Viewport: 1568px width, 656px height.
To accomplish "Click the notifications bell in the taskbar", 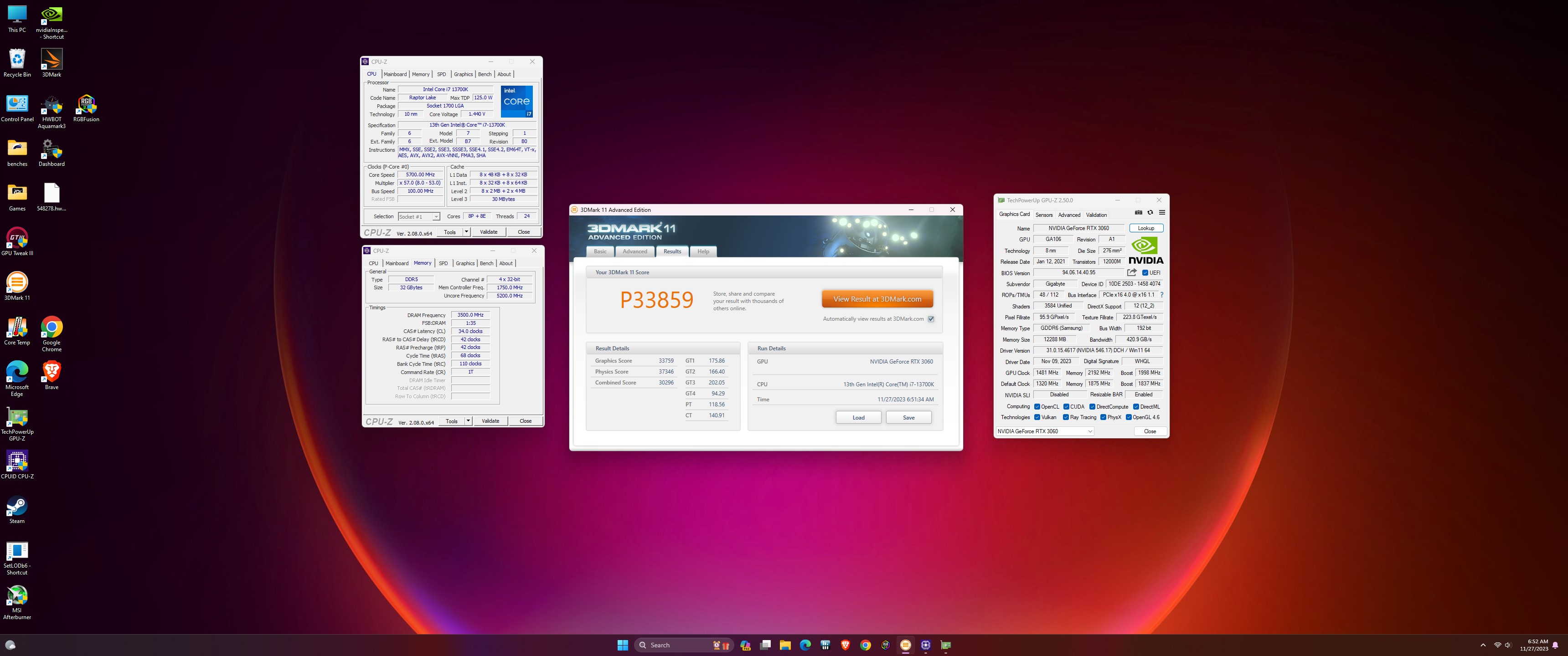I will (1555, 645).
